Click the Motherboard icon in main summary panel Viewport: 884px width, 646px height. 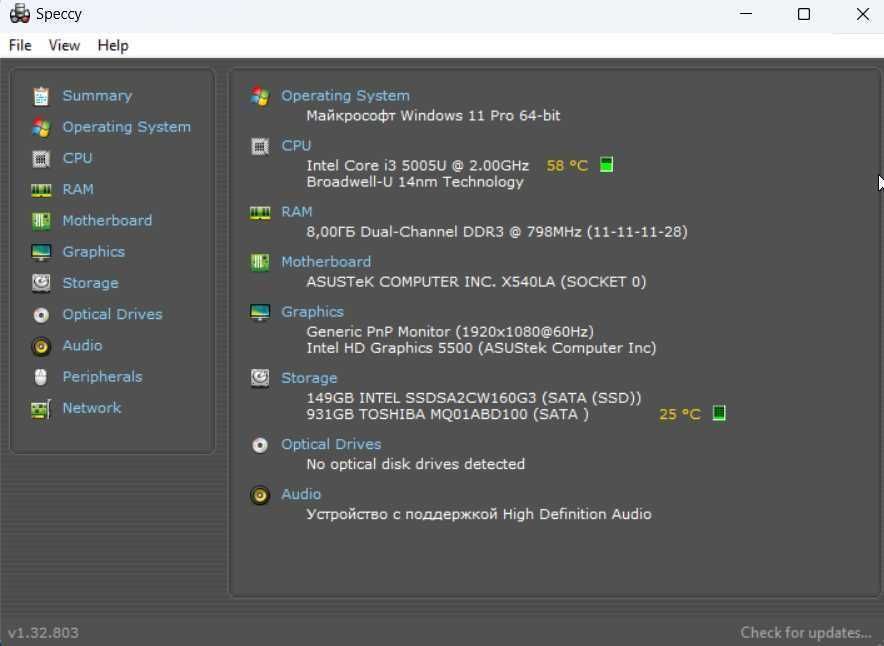(260, 262)
